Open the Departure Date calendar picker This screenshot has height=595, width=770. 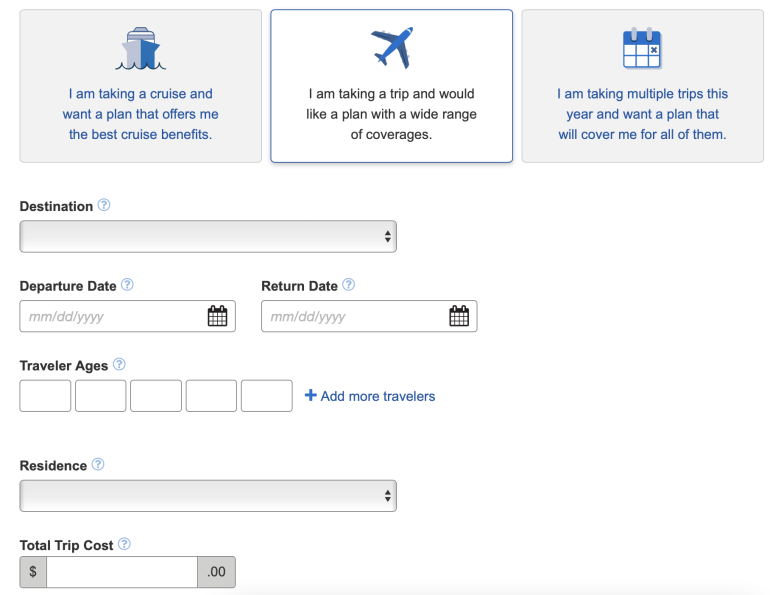pyautogui.click(x=217, y=316)
